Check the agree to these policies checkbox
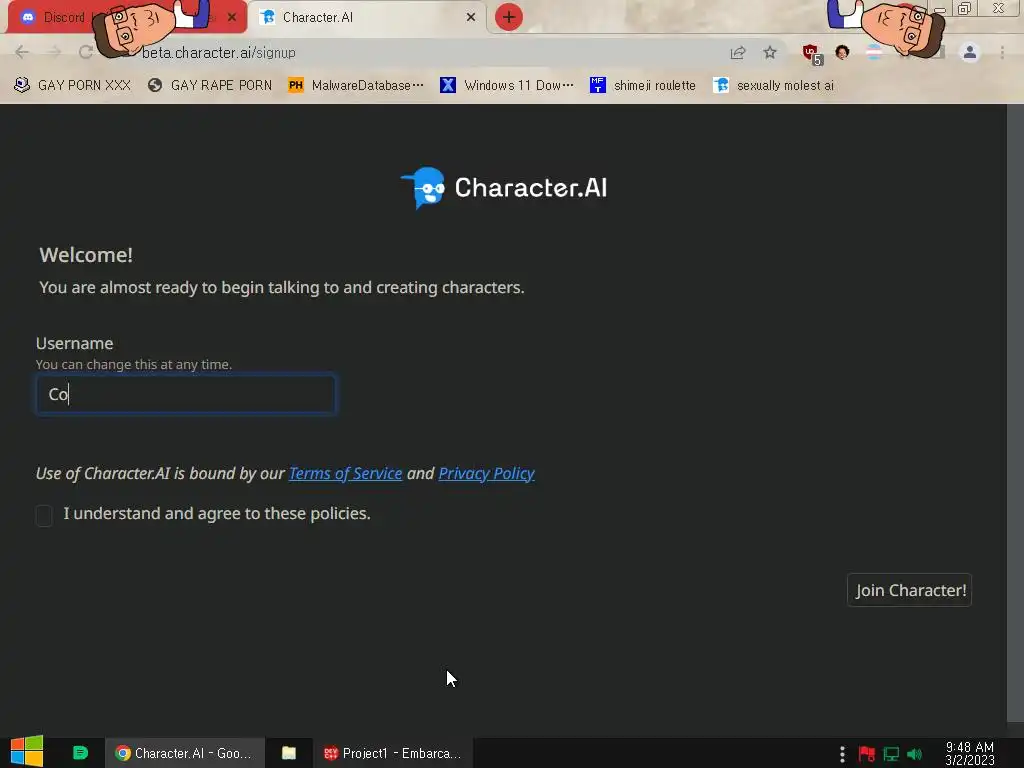Screen dimensions: 1024x768 pos(44,515)
